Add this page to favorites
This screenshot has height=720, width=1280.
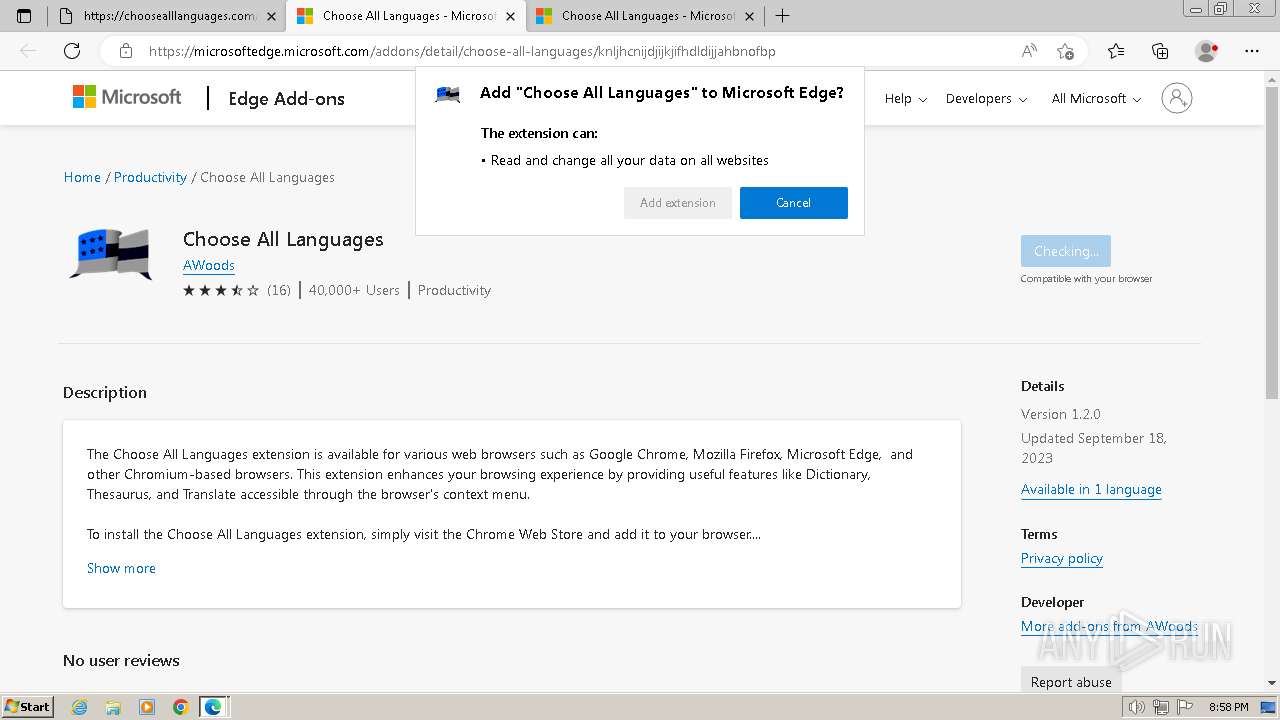click(1065, 51)
